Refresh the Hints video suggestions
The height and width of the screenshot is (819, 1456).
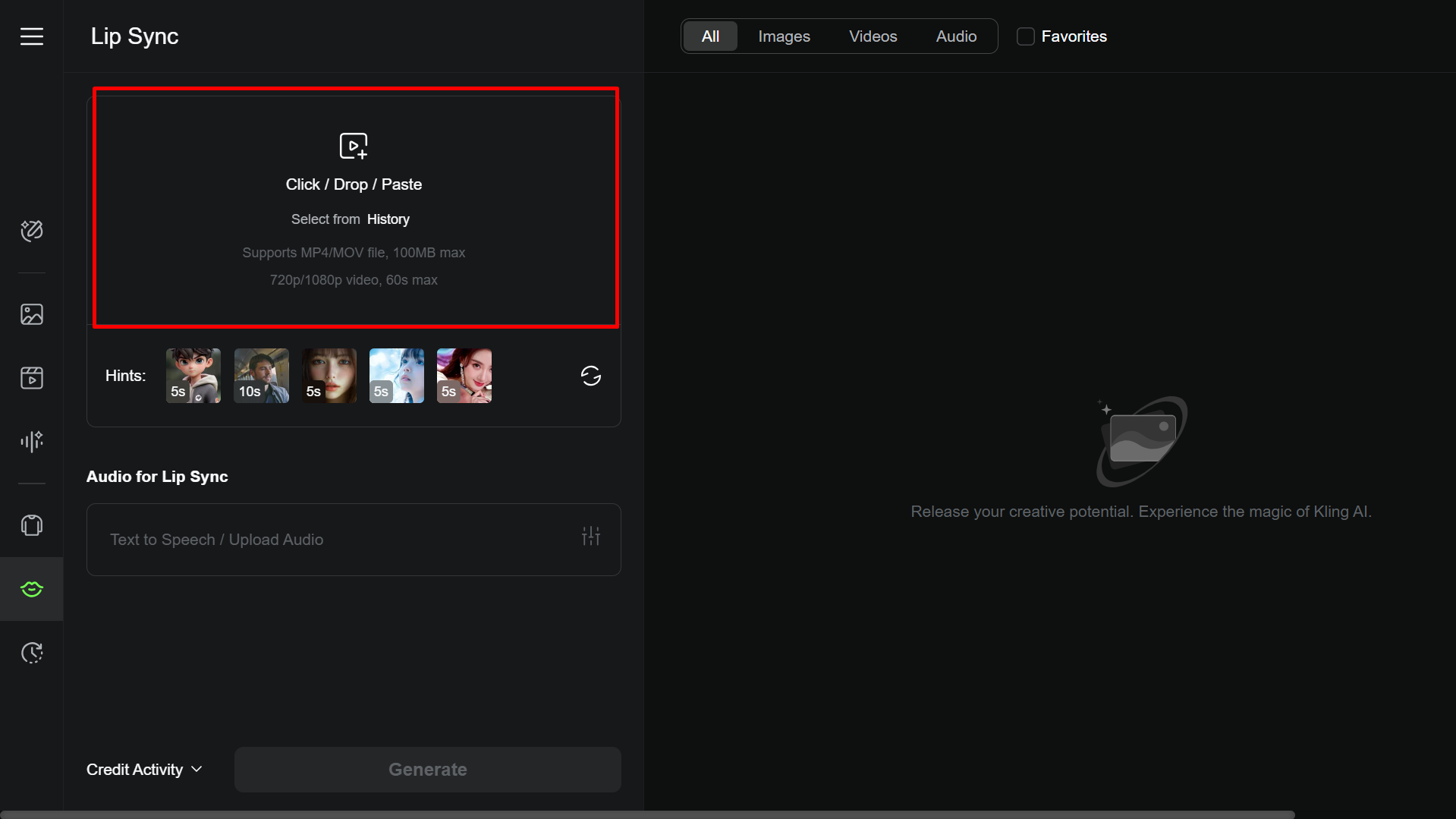pos(590,376)
